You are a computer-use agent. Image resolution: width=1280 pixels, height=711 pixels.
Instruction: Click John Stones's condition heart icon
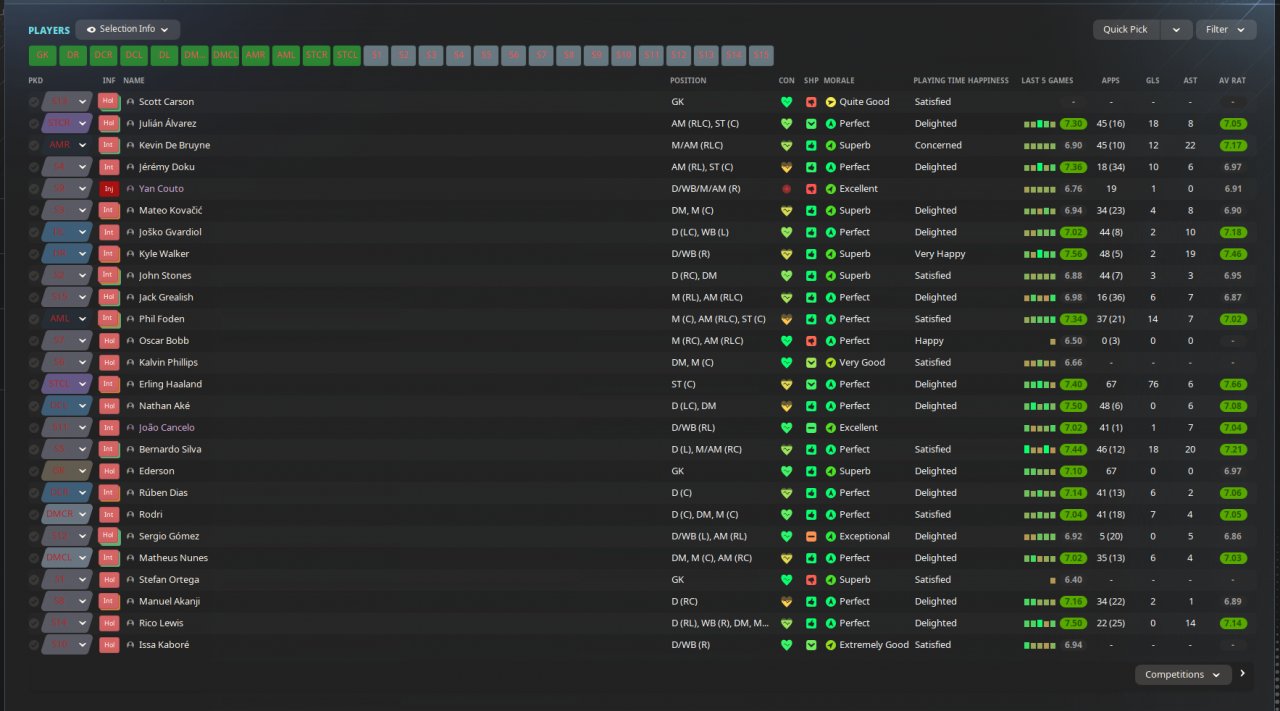[786, 276]
